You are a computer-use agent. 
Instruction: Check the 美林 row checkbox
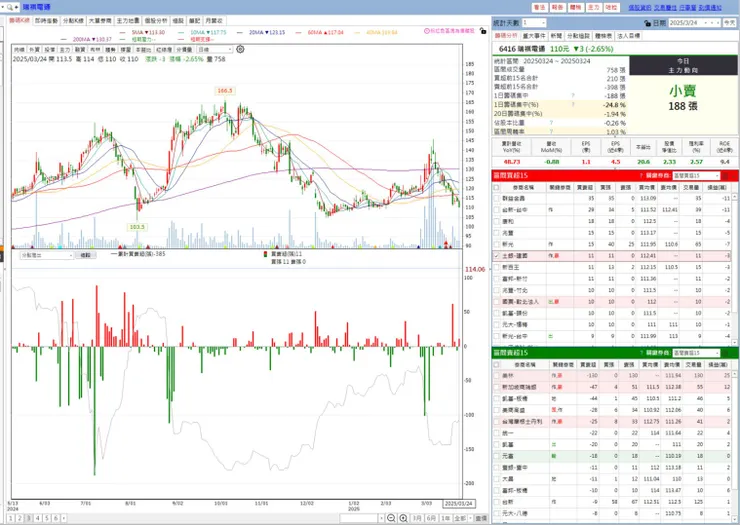tap(496, 376)
